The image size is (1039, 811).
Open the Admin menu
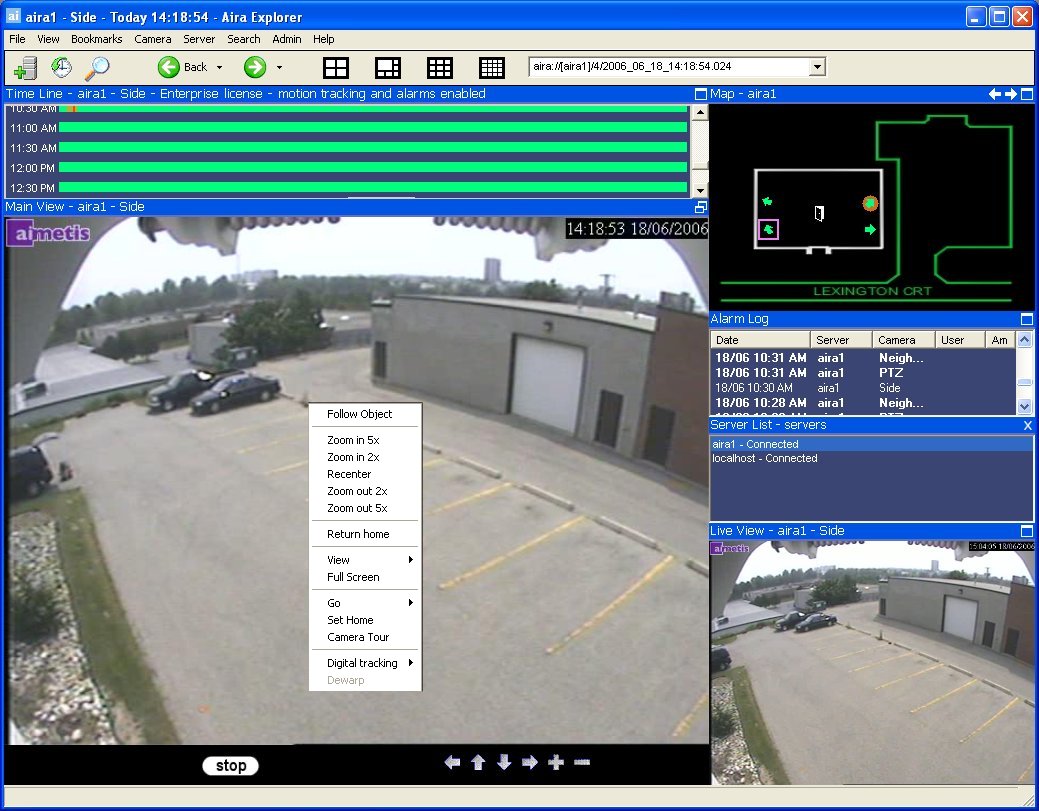[x=287, y=39]
